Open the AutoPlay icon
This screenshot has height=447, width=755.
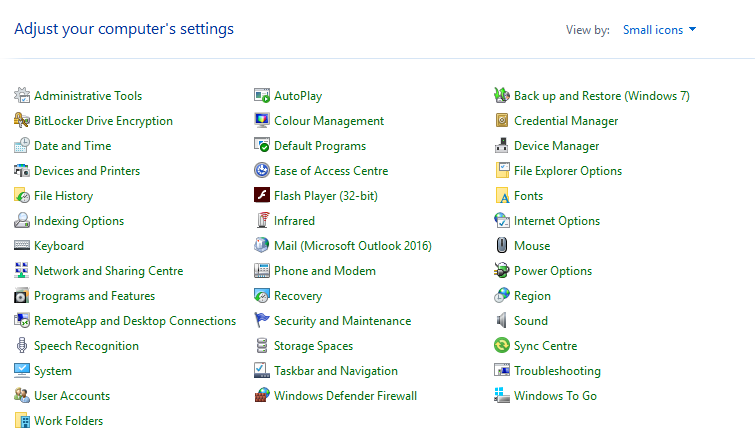pos(262,95)
